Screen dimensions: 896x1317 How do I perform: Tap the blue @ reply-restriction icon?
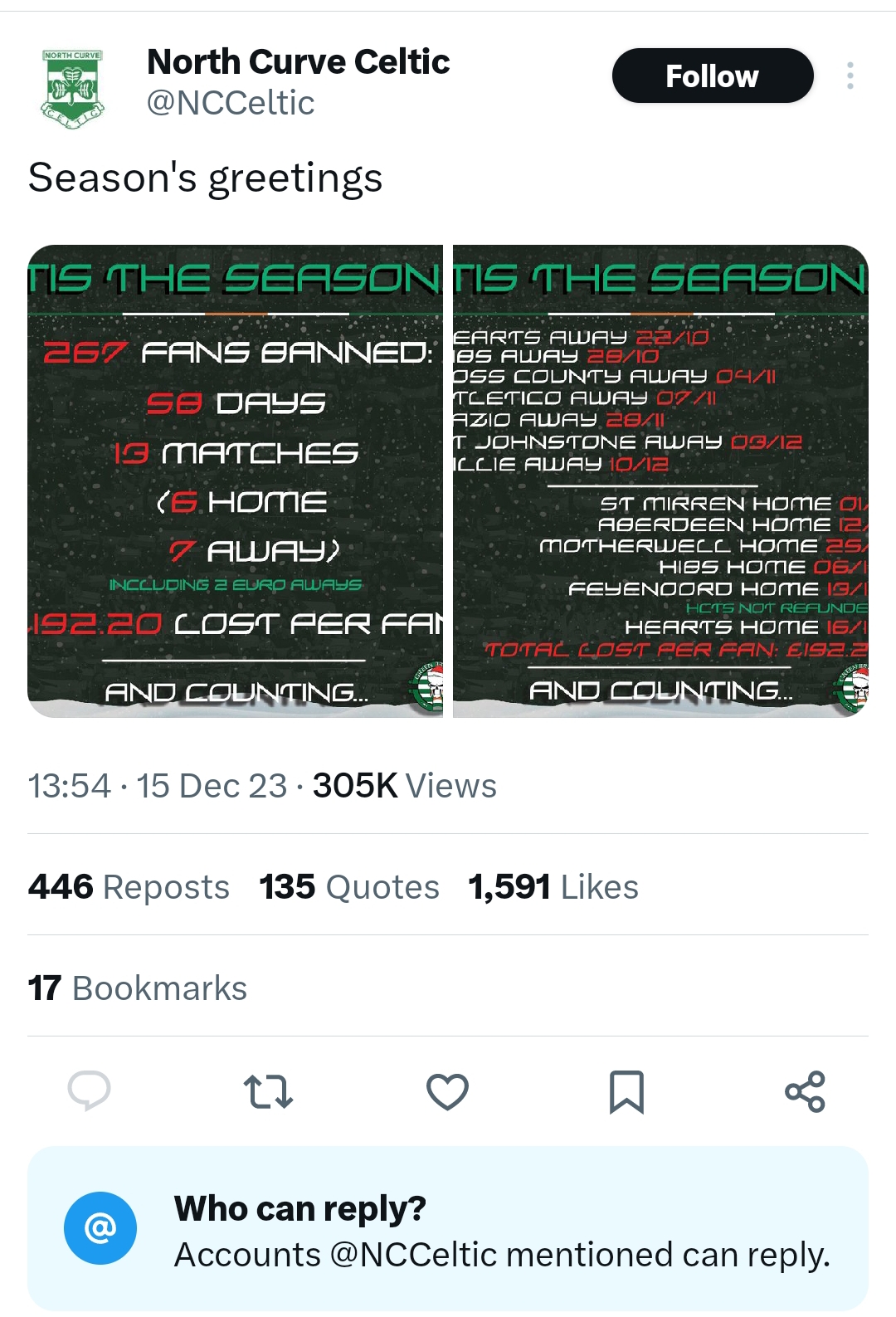pos(100,1228)
